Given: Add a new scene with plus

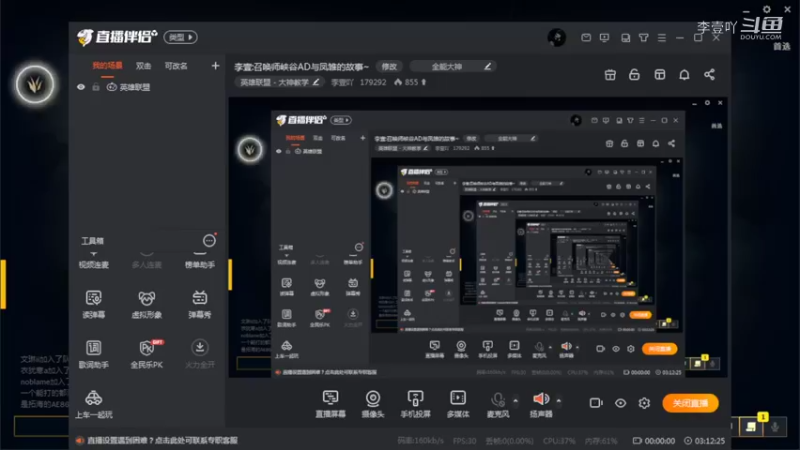Looking at the screenshot, I should click(215, 66).
